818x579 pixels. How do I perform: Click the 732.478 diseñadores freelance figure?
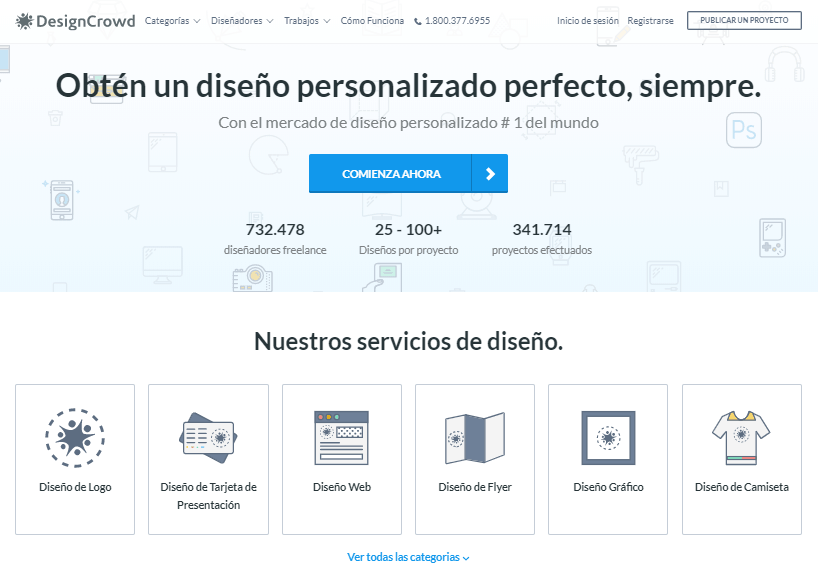click(275, 239)
